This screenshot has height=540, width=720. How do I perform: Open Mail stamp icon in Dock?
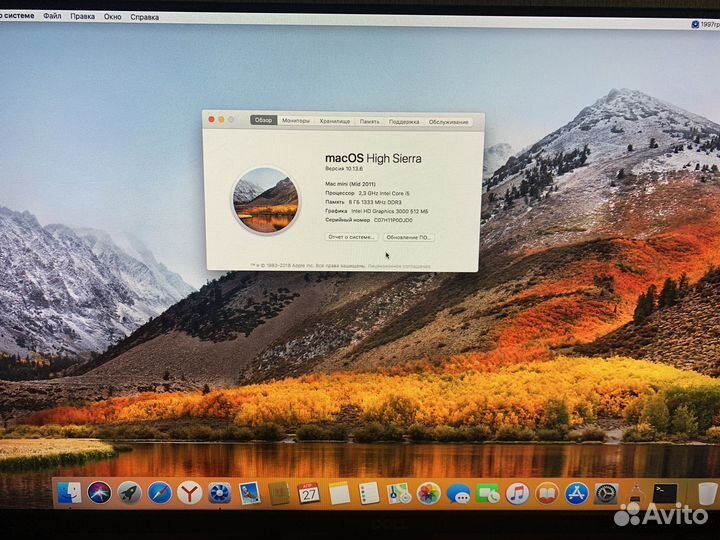point(250,494)
